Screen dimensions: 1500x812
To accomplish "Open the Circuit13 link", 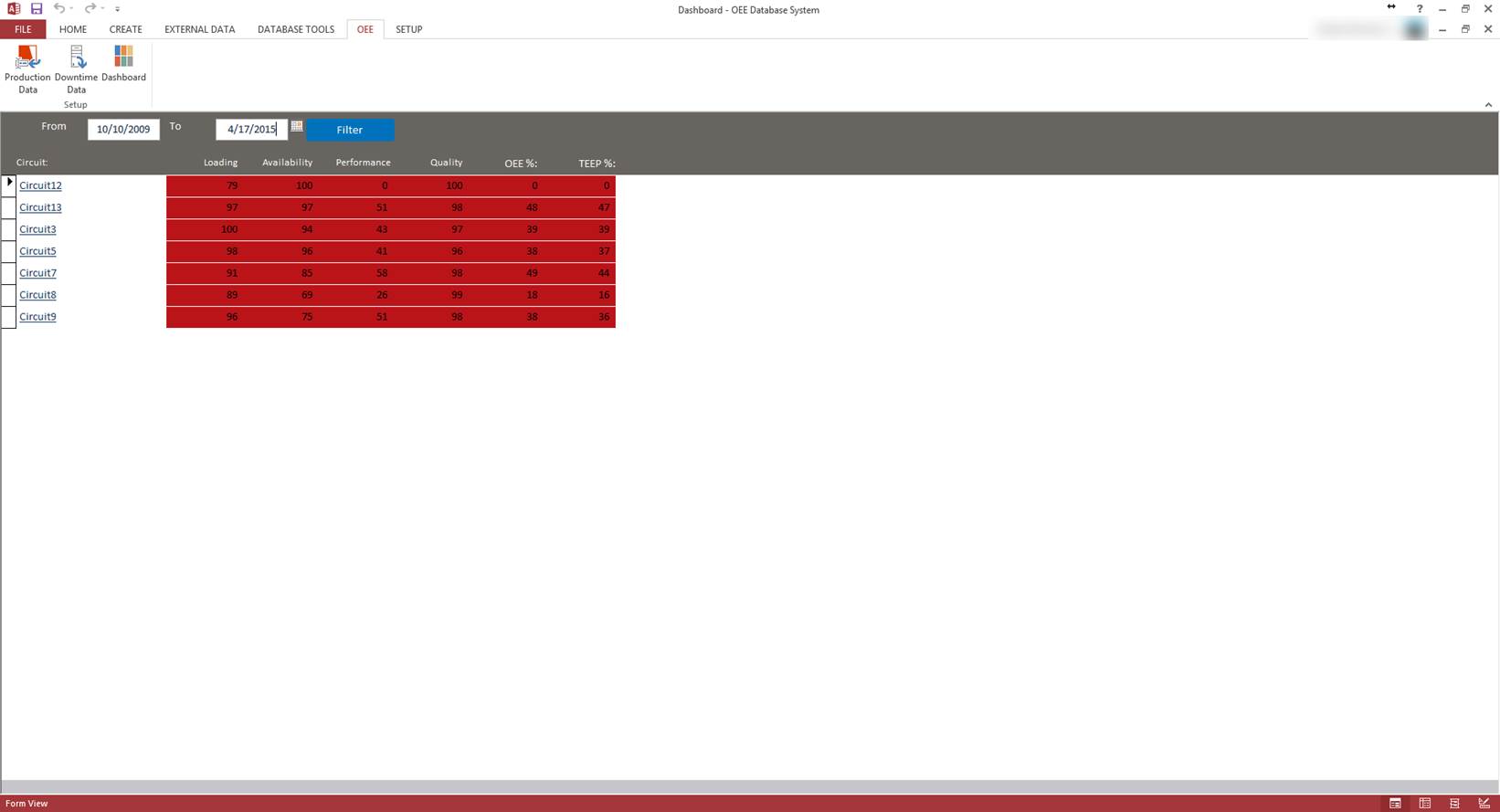I will [x=40, y=207].
